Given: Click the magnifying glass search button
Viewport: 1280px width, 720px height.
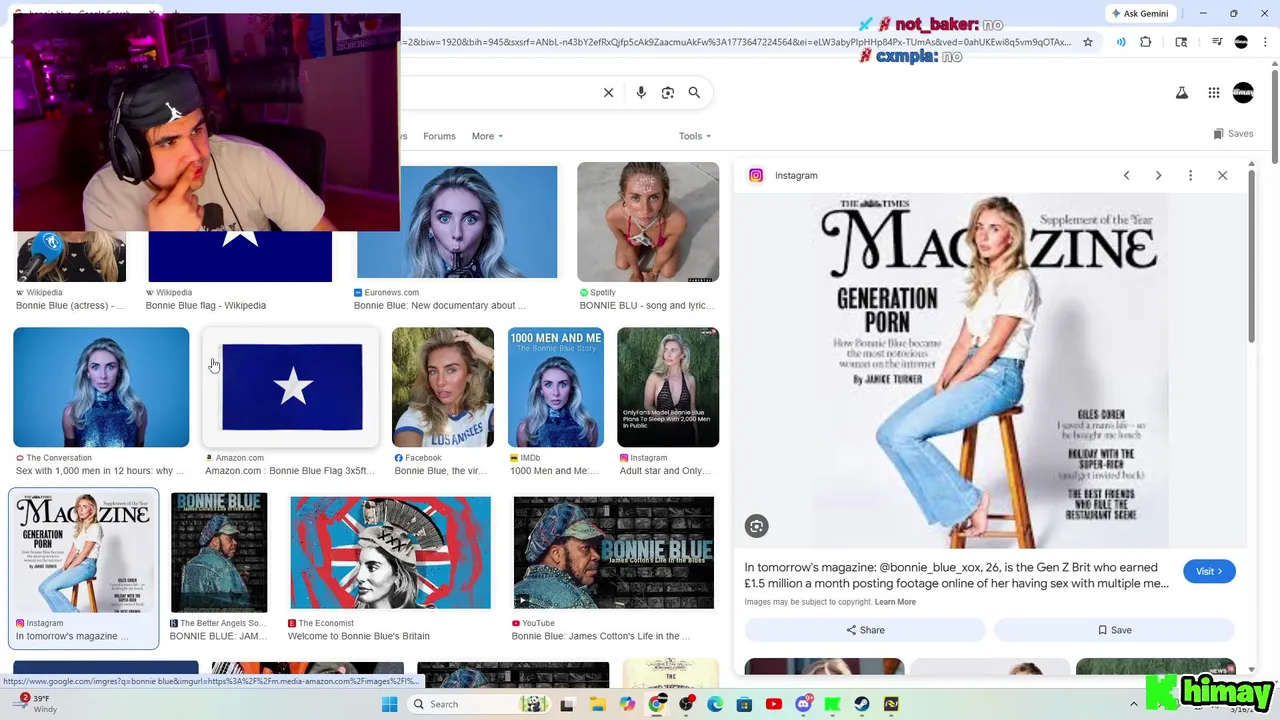Looking at the screenshot, I should pyautogui.click(x=694, y=93).
